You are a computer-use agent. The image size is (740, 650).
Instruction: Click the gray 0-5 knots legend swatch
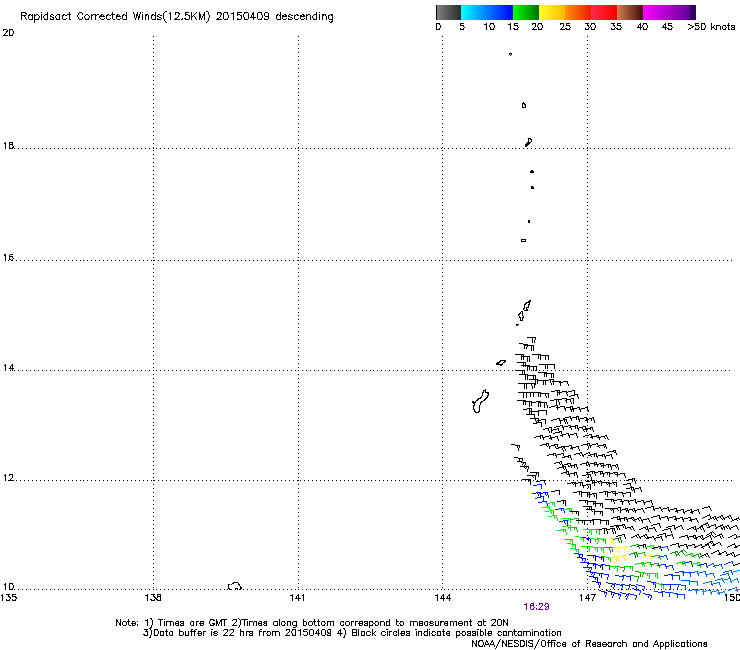[448, 12]
